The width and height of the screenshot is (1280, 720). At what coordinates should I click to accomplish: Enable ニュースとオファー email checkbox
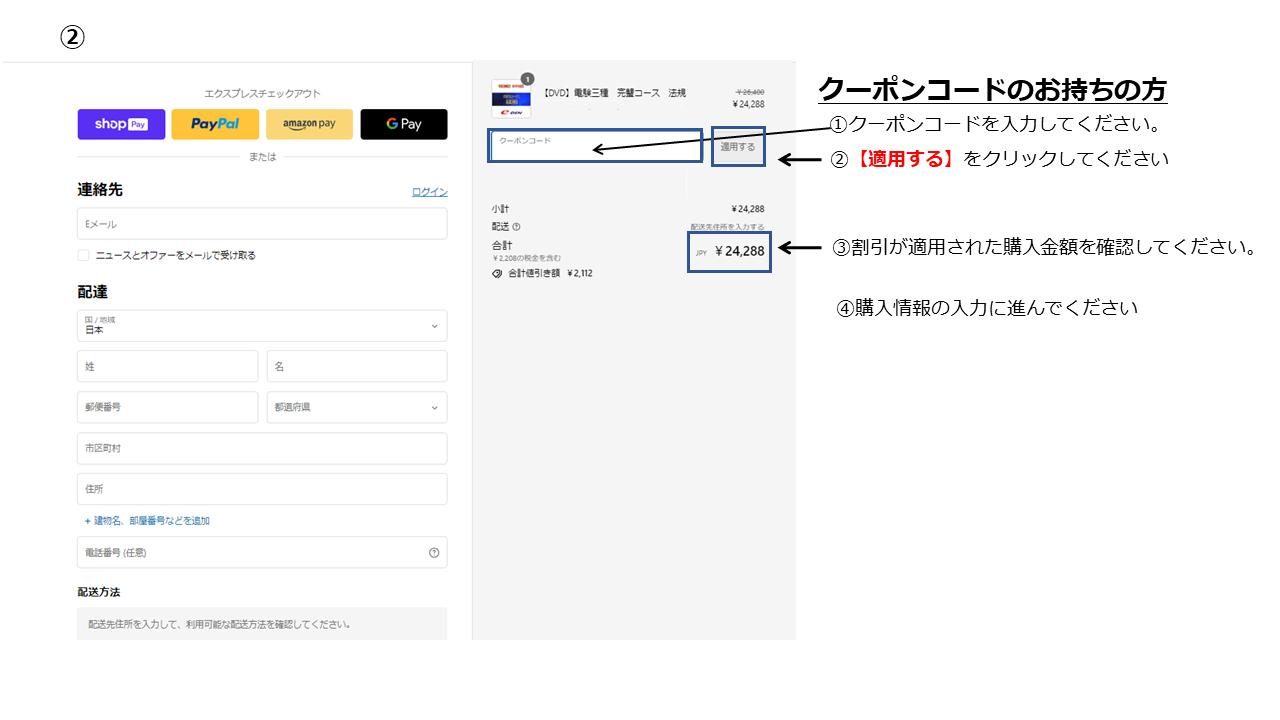[x=84, y=256]
